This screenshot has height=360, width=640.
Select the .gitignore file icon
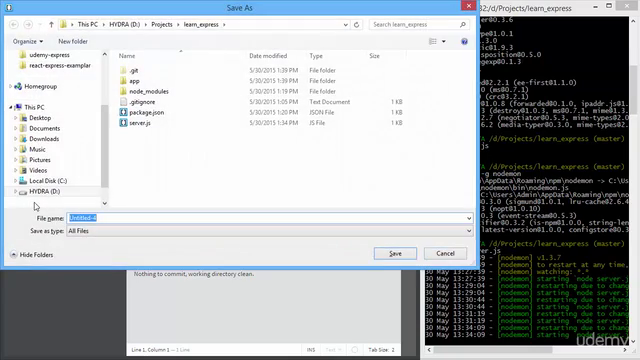[x=123, y=102]
